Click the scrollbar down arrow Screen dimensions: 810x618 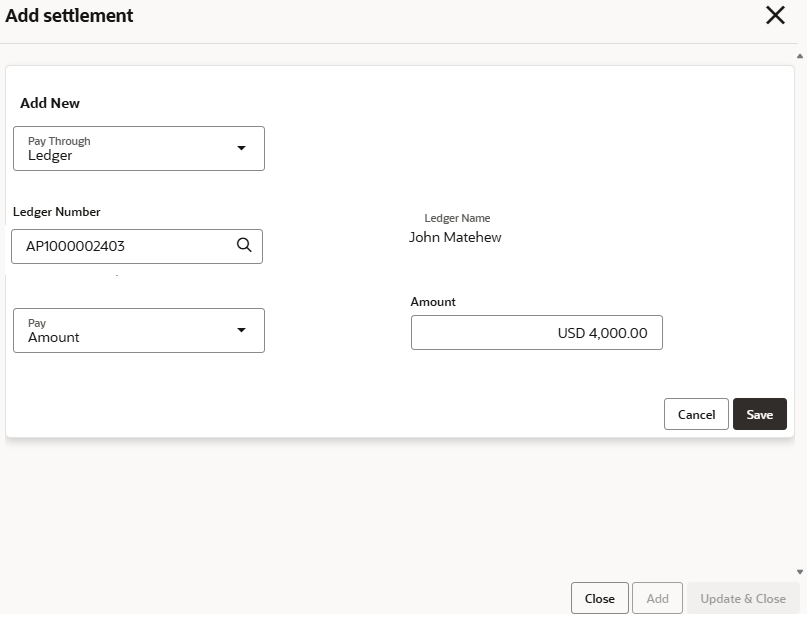point(800,572)
